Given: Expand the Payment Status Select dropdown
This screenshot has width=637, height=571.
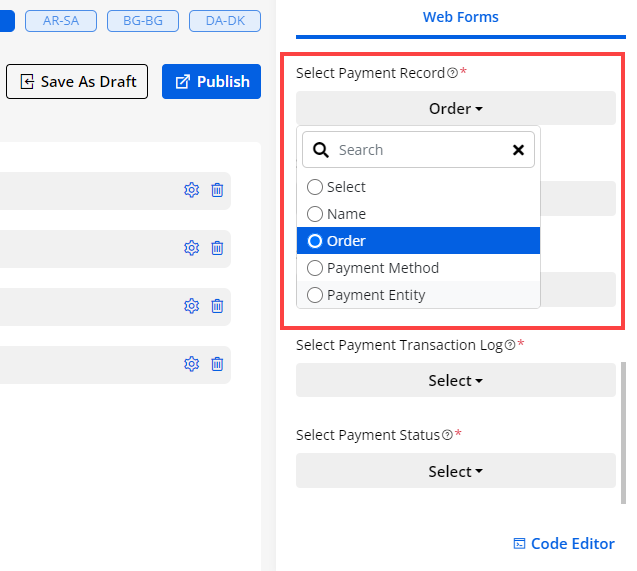Looking at the screenshot, I should click(455, 471).
